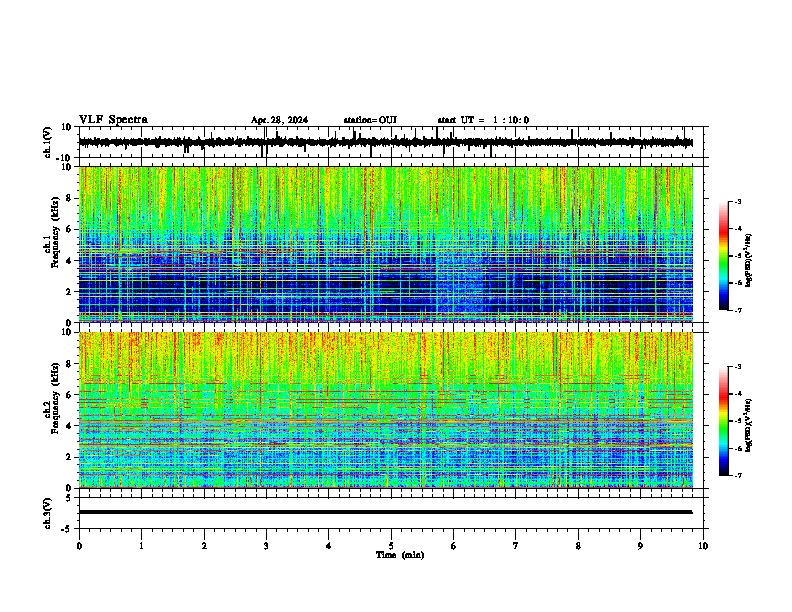
Task: Click the time axis tick label "0"
Action: point(79,546)
